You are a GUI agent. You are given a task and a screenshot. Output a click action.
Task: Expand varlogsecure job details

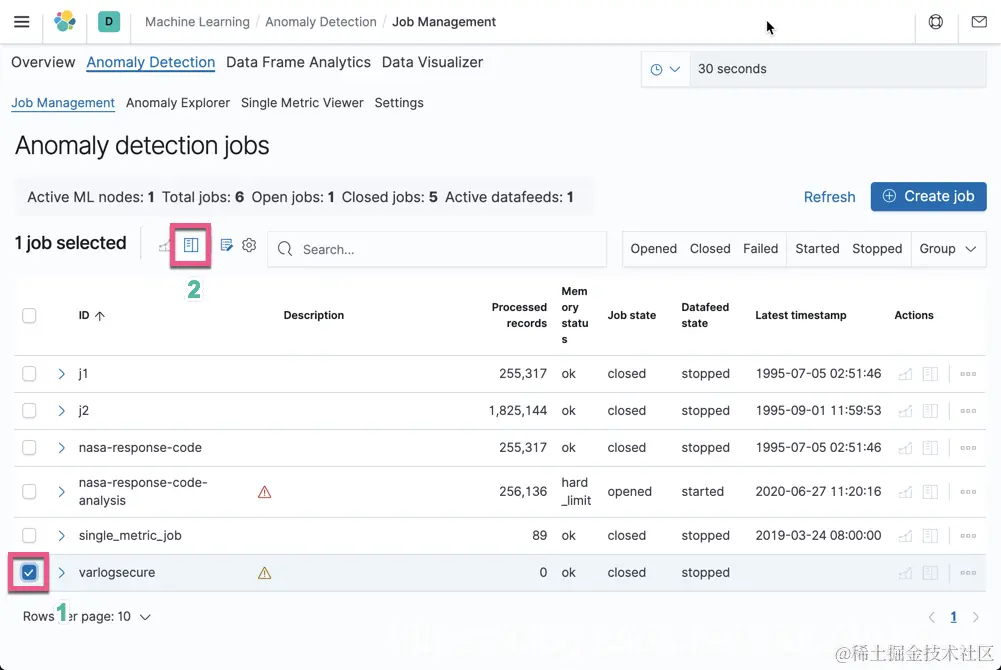[61, 573]
